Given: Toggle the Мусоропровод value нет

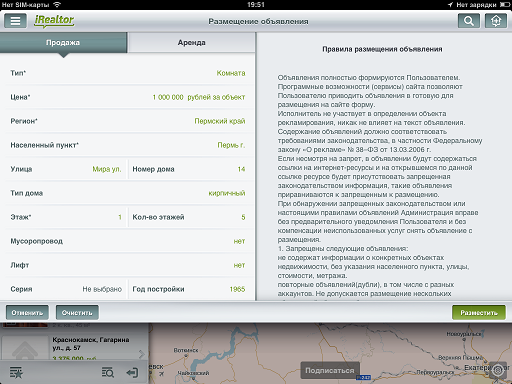Looking at the screenshot, I should pyautogui.click(x=239, y=241).
